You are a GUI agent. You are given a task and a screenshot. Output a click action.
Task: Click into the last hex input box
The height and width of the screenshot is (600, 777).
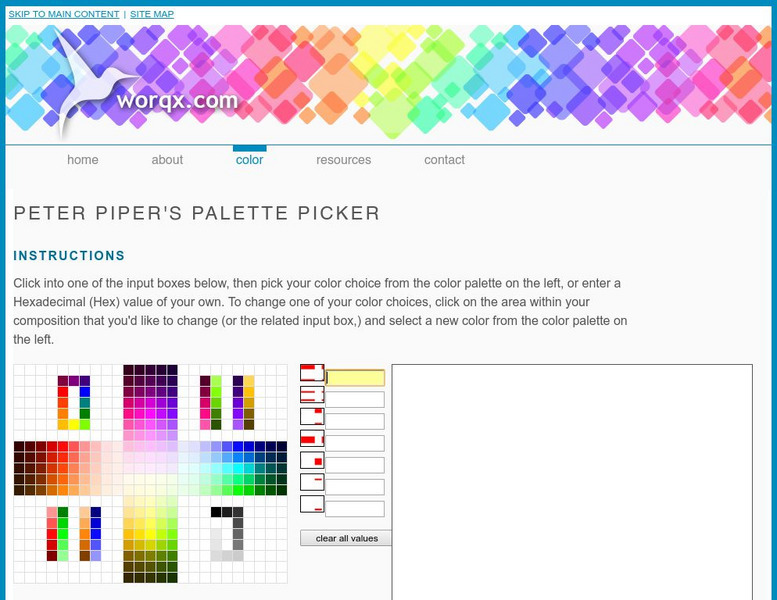355,509
